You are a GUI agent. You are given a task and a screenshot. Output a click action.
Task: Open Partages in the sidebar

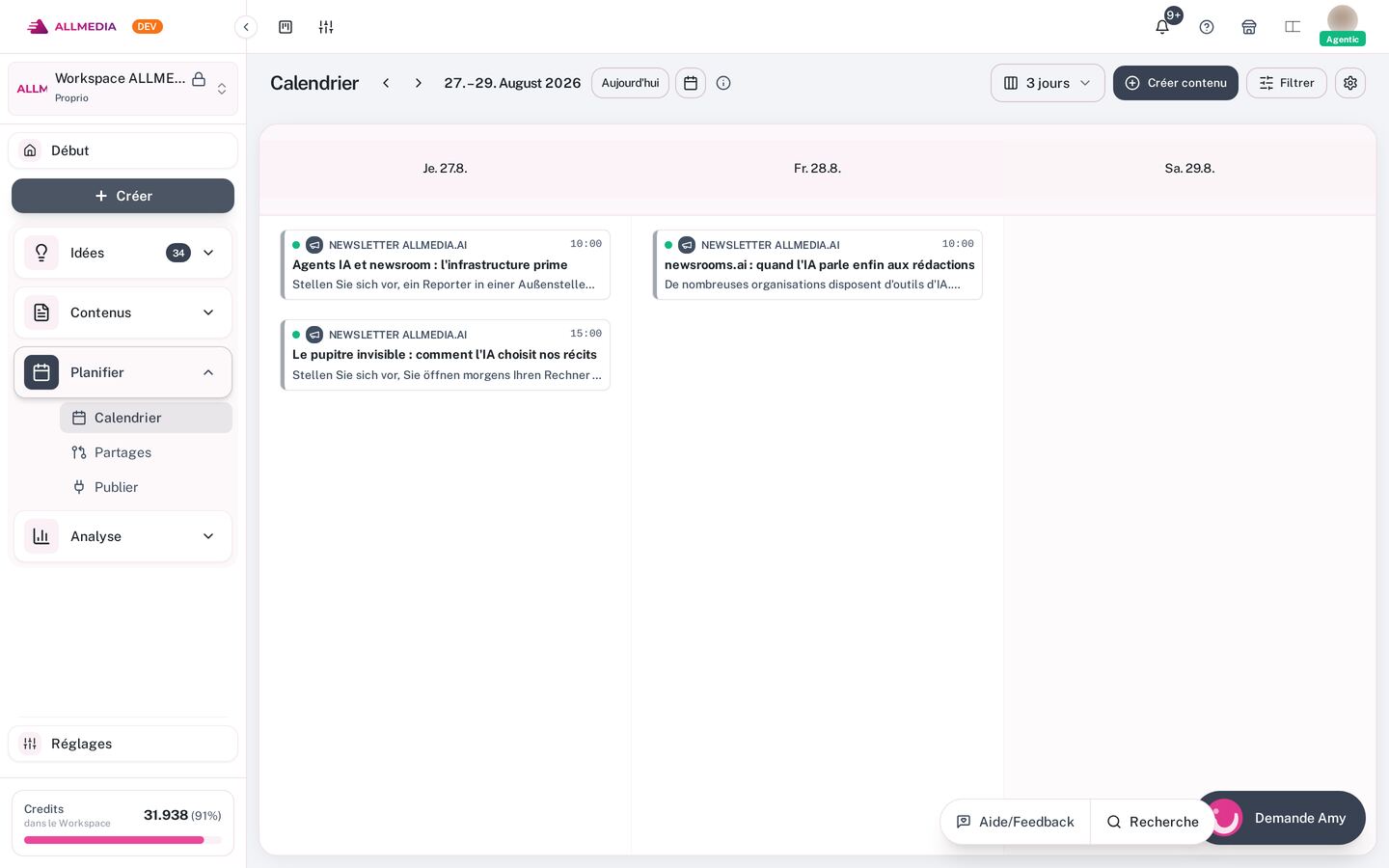coord(146,452)
